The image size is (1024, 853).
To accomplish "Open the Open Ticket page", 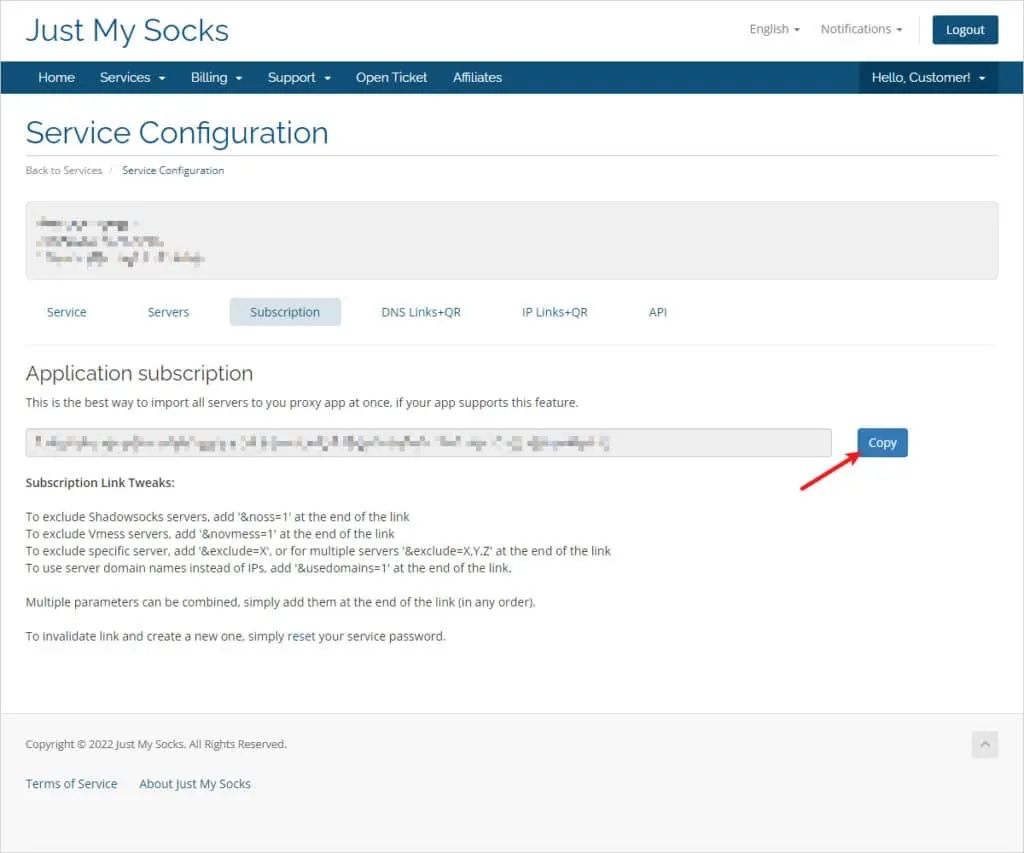I will [x=391, y=78].
